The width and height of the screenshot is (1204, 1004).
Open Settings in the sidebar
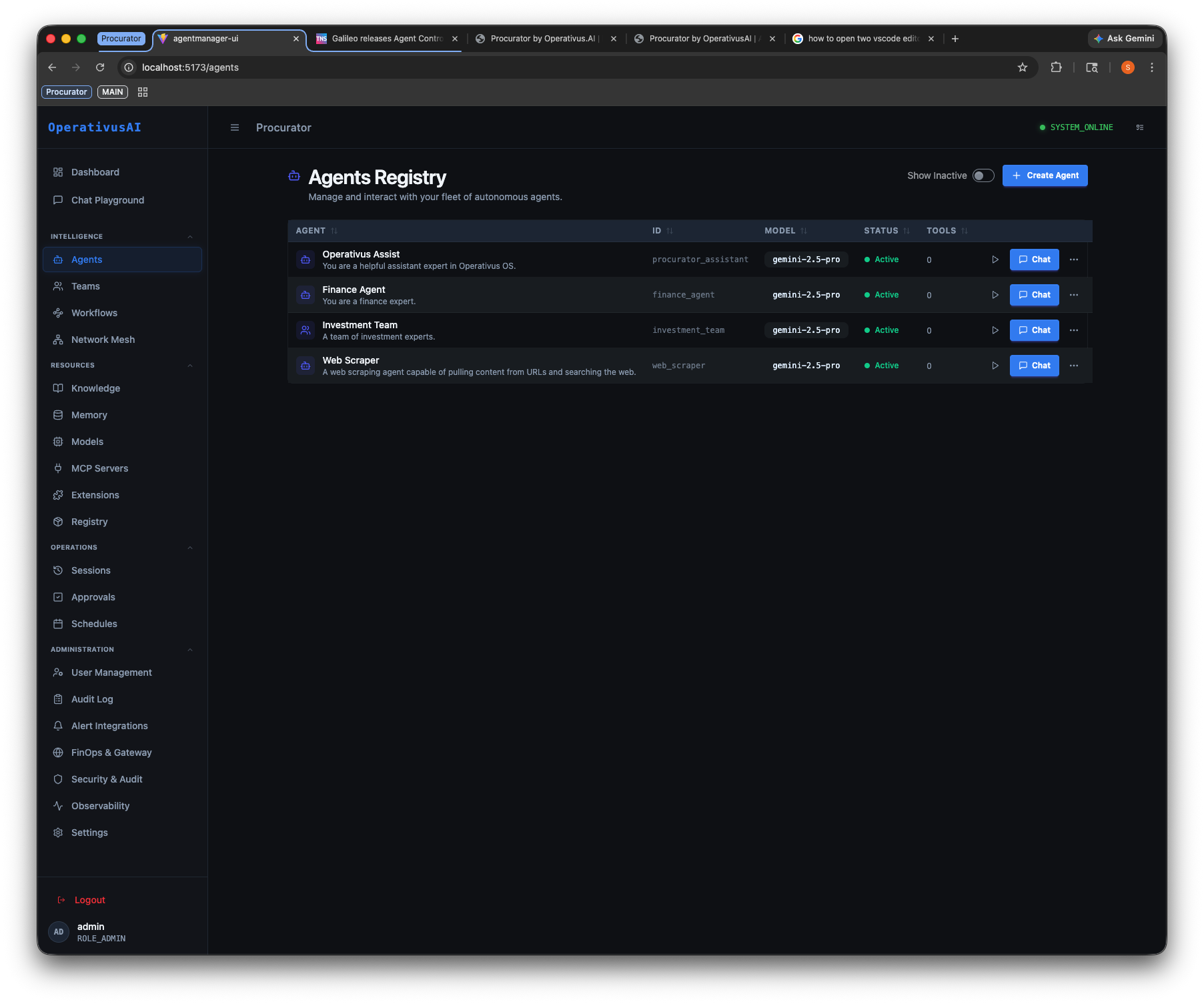[123, 833]
